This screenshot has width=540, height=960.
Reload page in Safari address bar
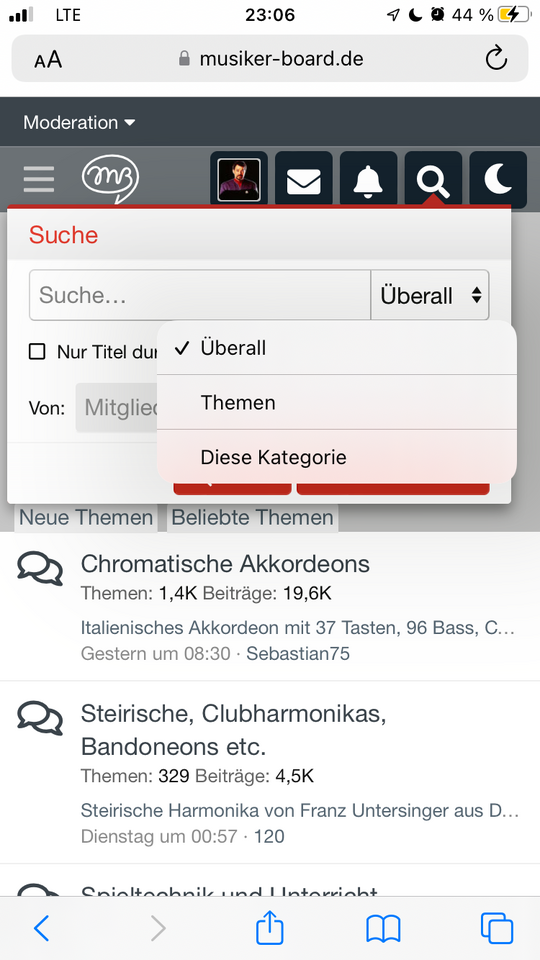coord(496,59)
